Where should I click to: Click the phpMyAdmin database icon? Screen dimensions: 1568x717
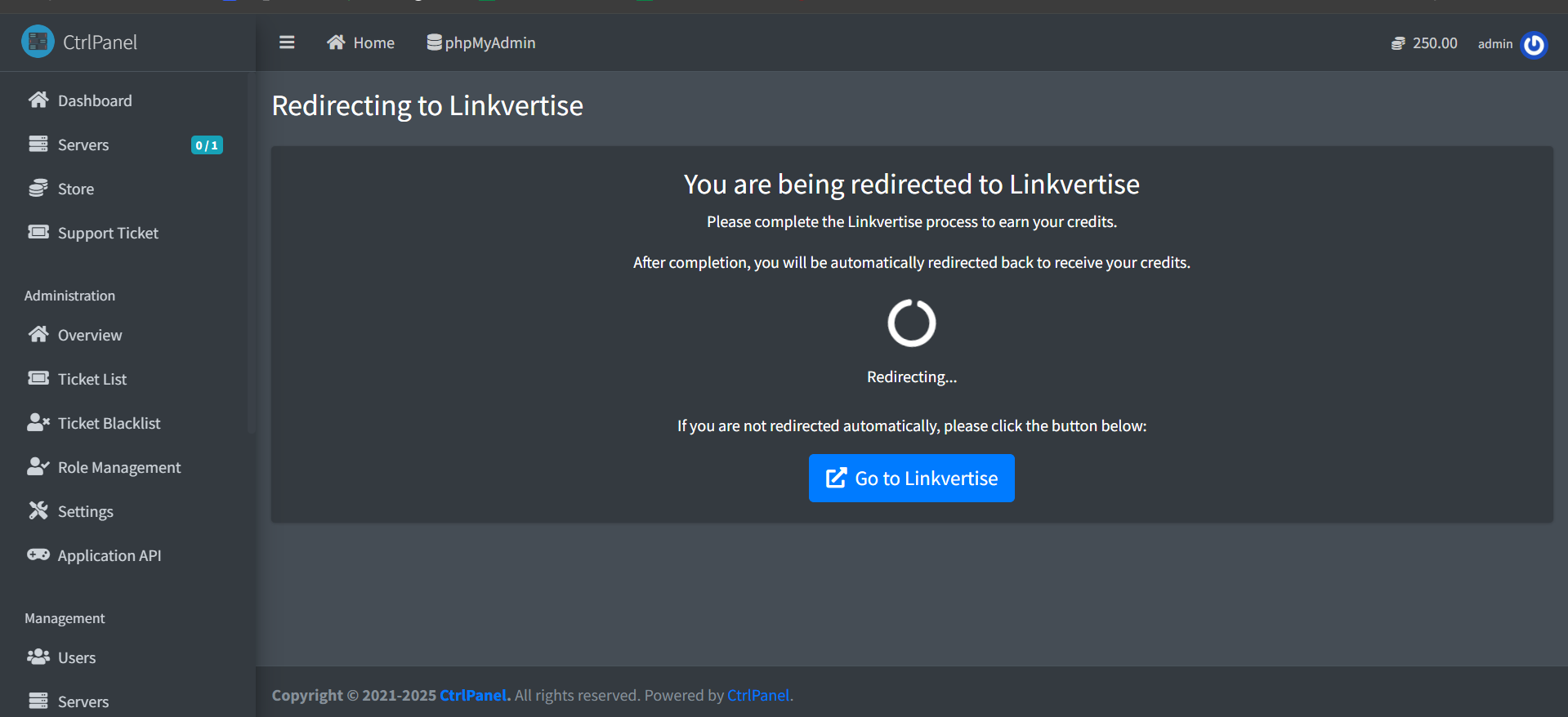point(434,42)
